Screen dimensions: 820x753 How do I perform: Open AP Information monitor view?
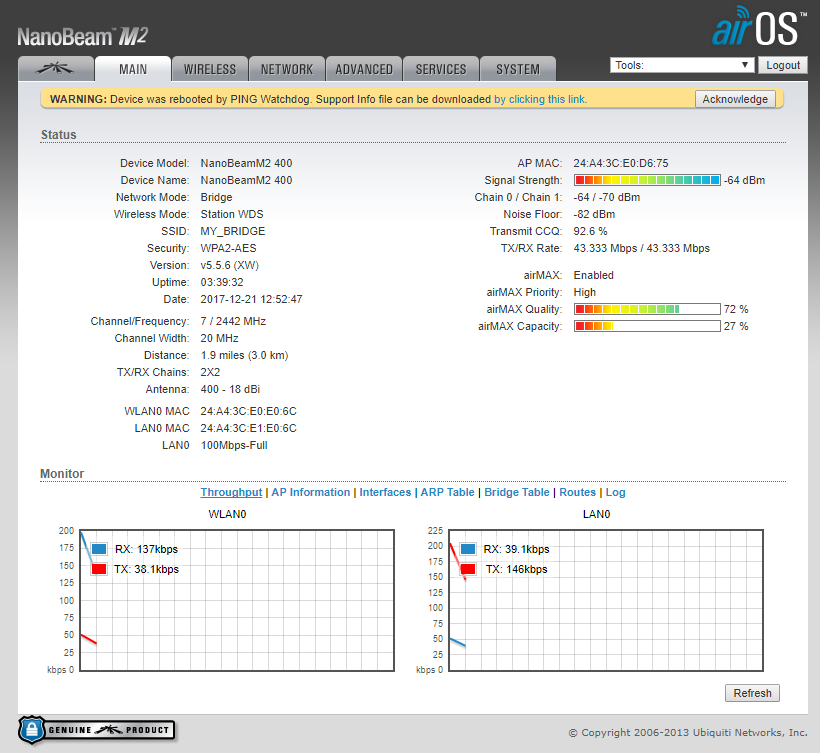[x=311, y=492]
